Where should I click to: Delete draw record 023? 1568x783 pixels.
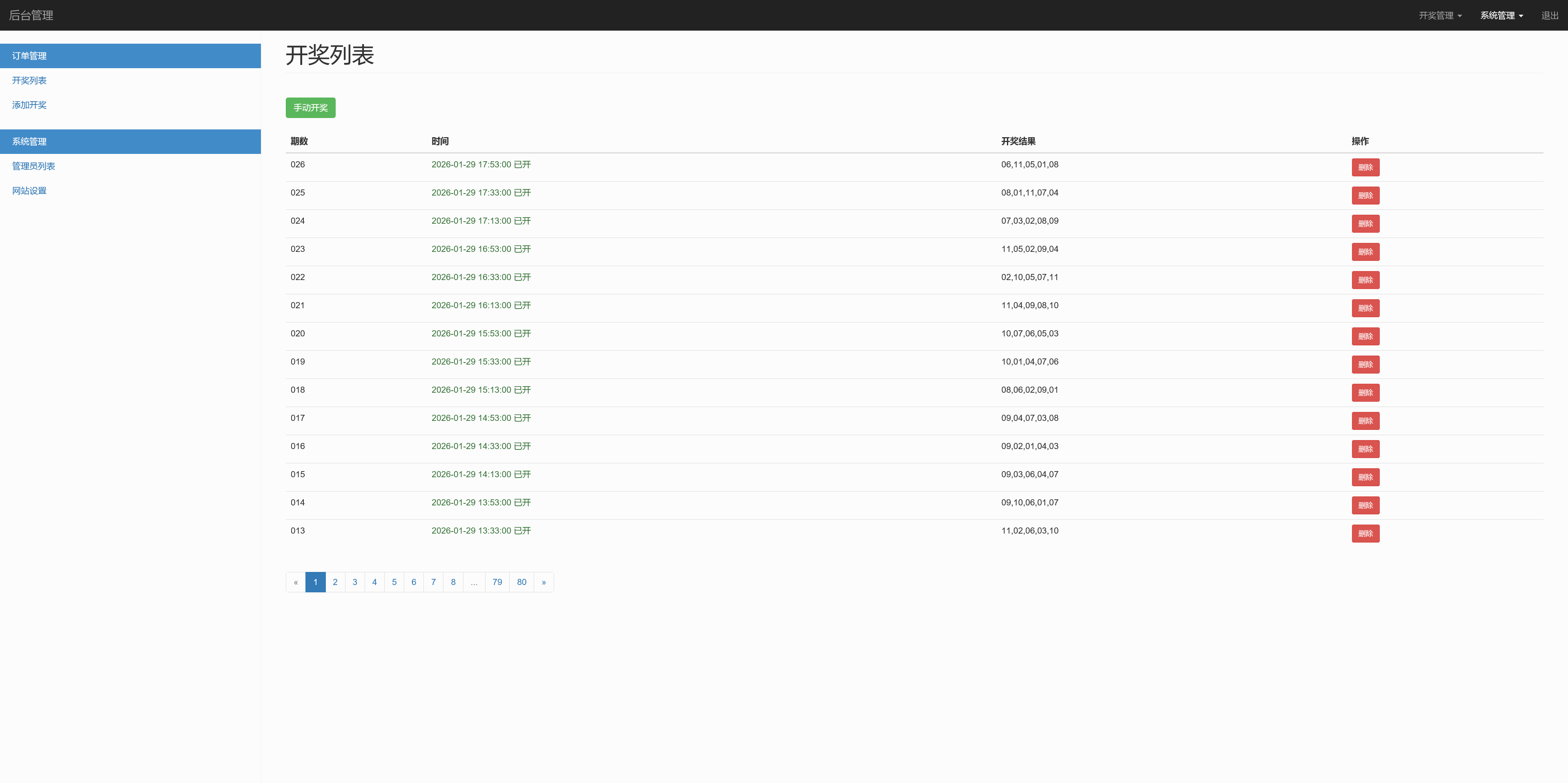1365,252
